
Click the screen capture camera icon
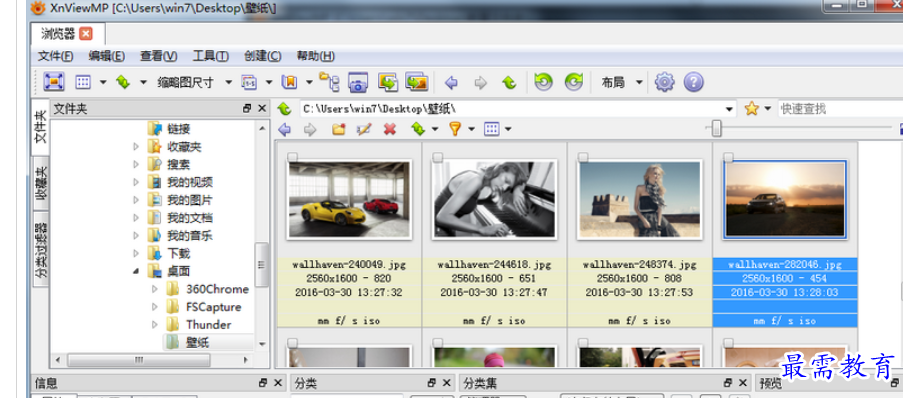click(x=358, y=82)
